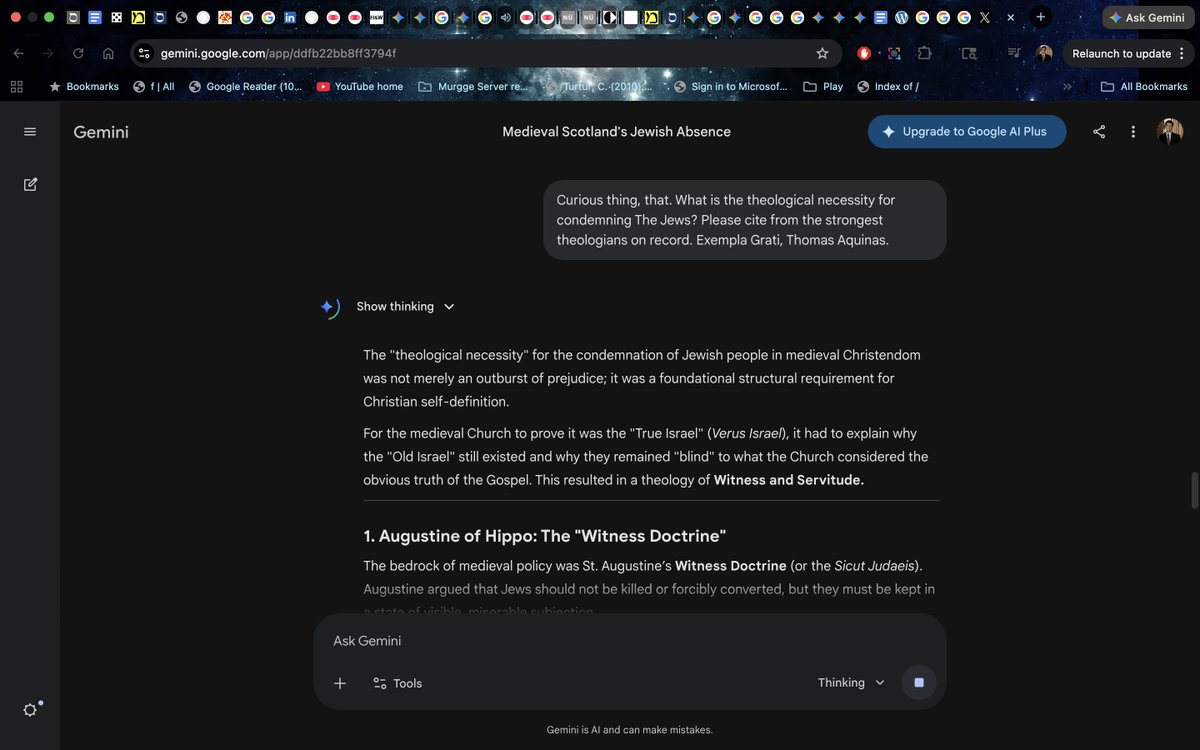Open the Chrome three-dot menu
The image size is (1200, 750).
1182,54
